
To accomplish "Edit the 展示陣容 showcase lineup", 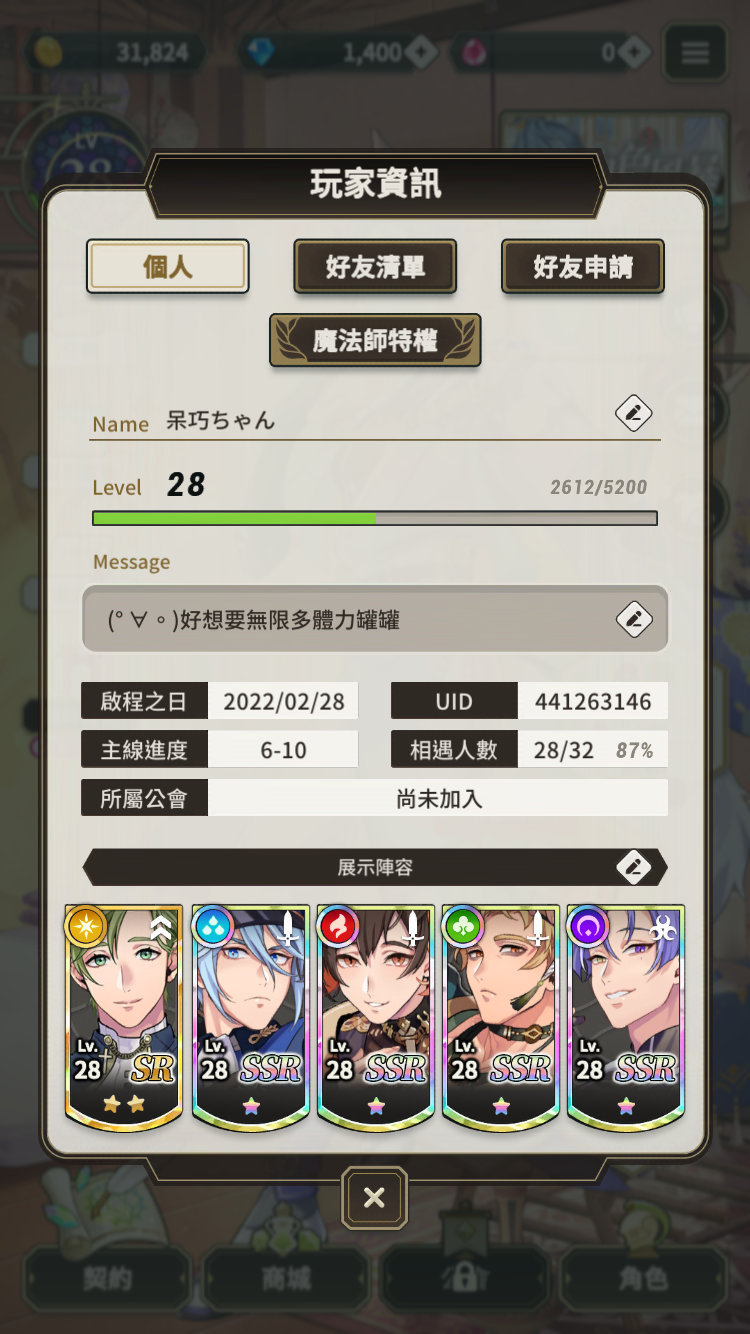I will pyautogui.click(x=634, y=867).
